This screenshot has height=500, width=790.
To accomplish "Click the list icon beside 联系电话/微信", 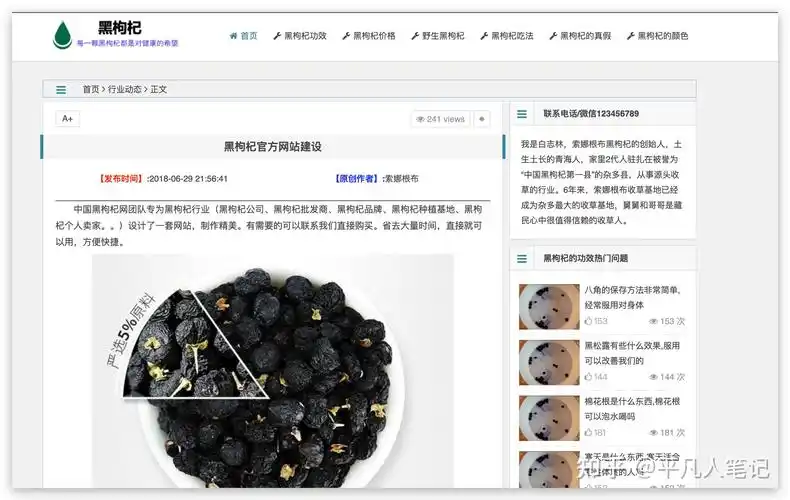I will 522,114.
